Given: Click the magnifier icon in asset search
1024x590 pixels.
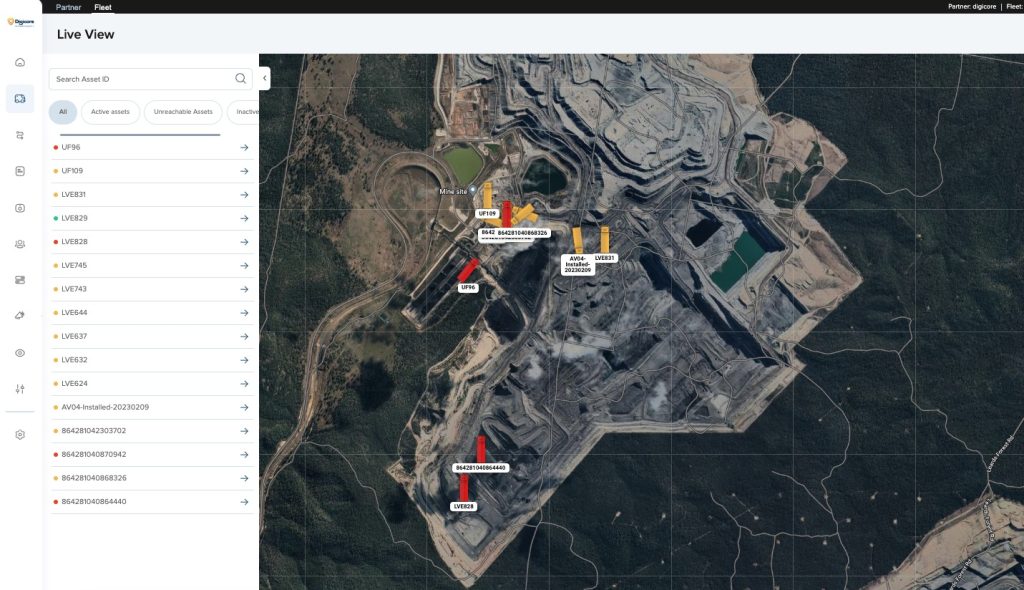Looking at the screenshot, I should [240, 79].
